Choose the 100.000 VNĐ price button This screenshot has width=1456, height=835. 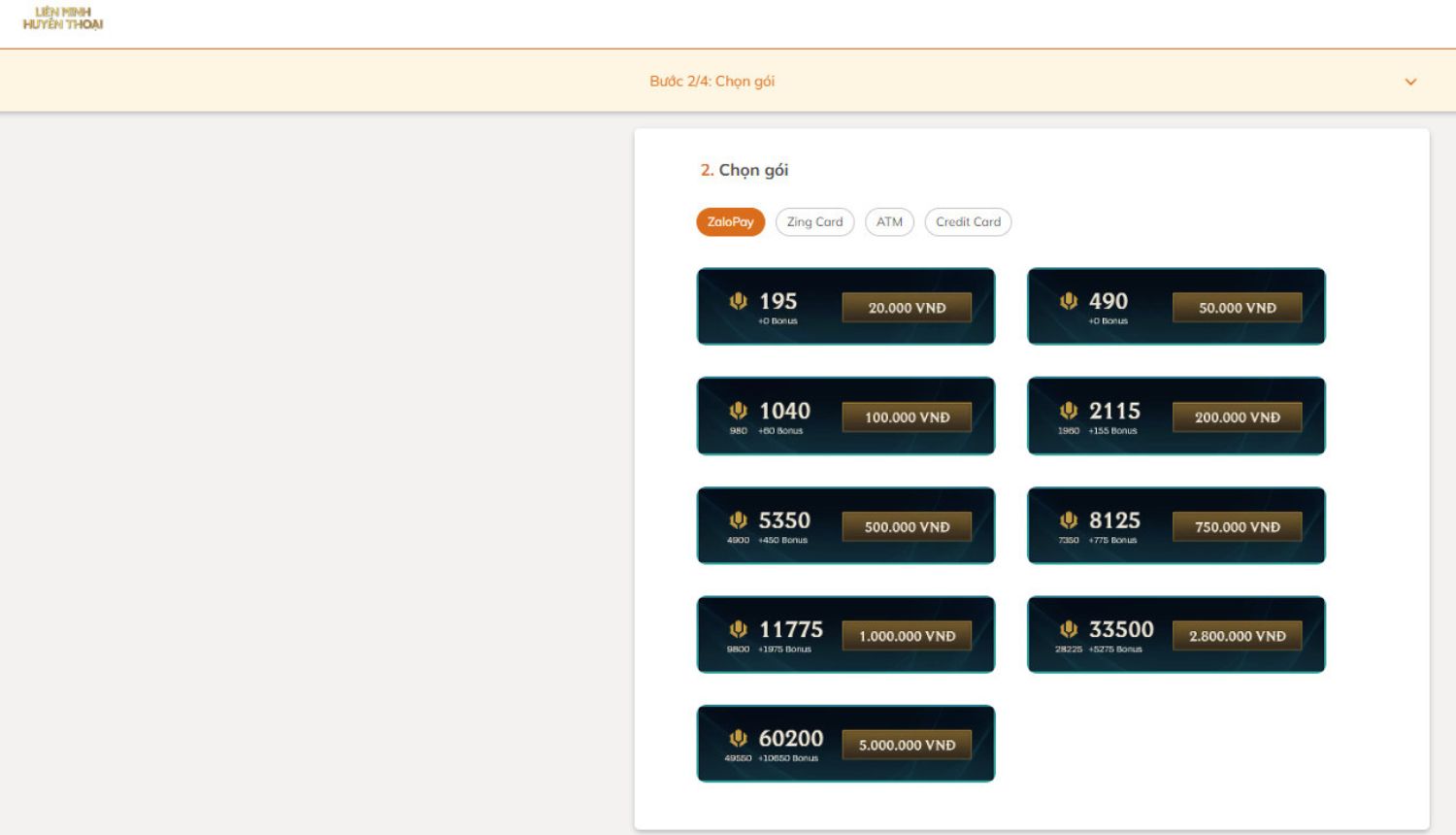[x=907, y=417]
